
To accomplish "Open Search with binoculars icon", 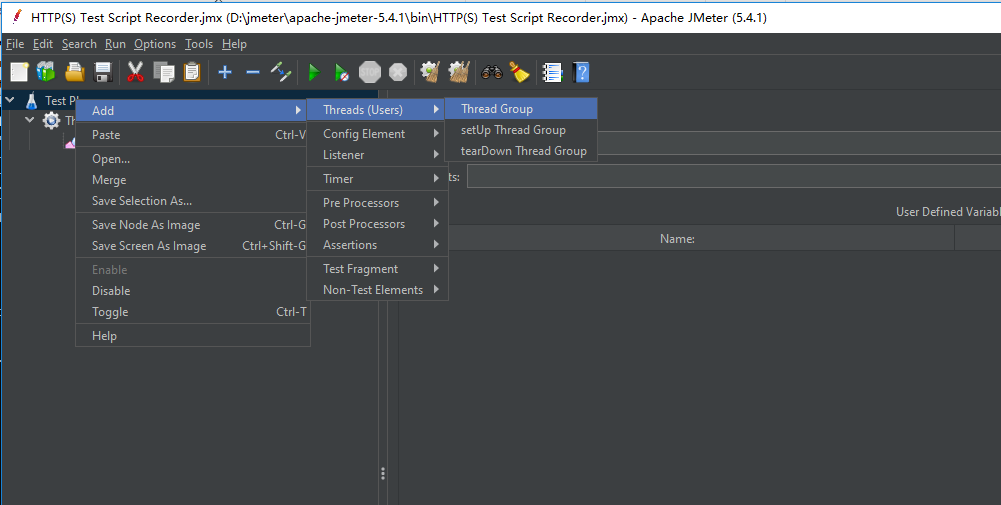I will (x=492, y=72).
